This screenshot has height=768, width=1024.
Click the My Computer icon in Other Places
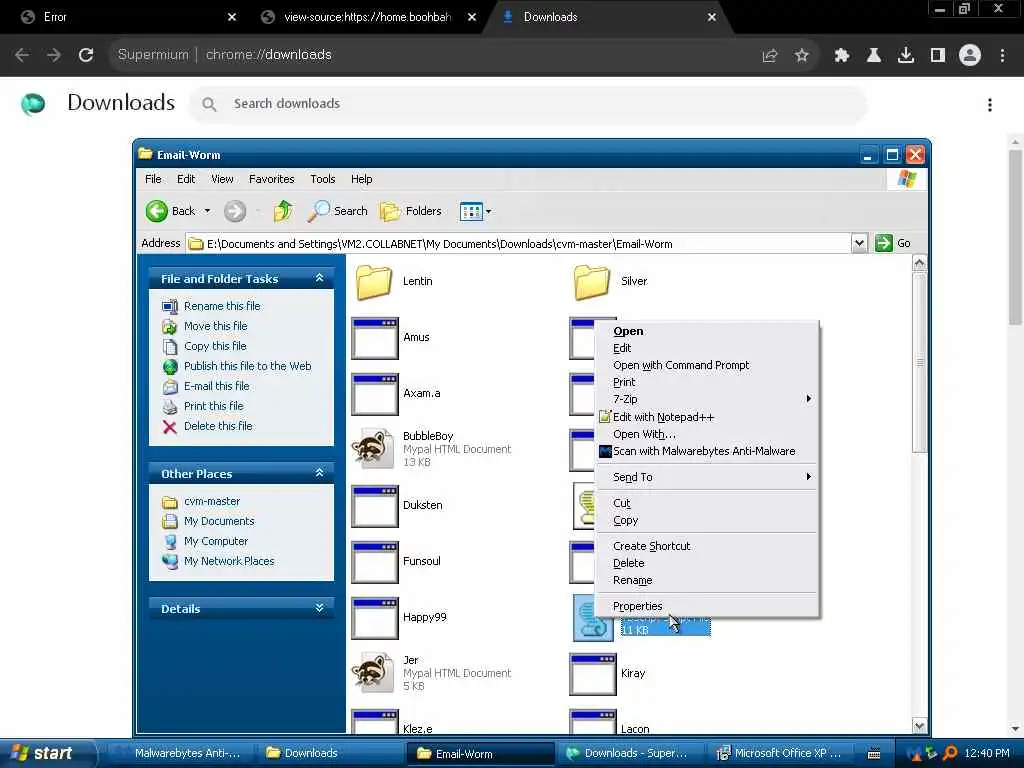point(170,541)
